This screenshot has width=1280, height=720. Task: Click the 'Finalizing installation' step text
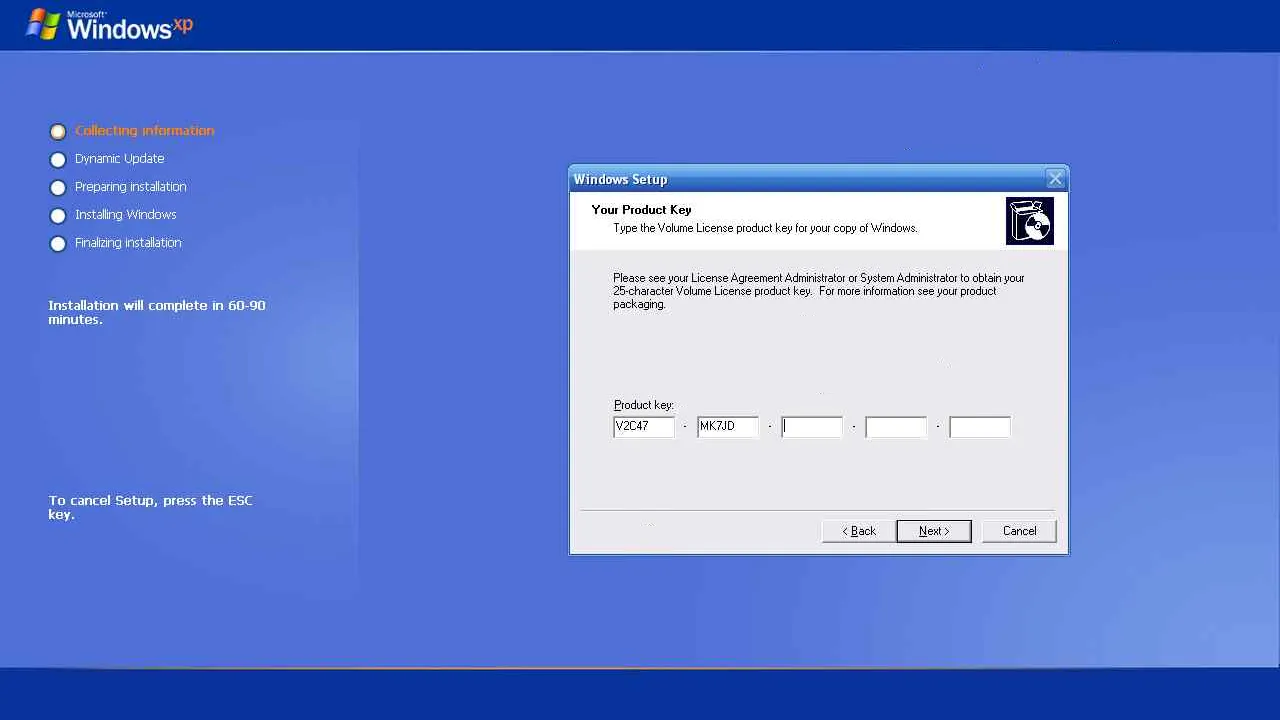[128, 243]
